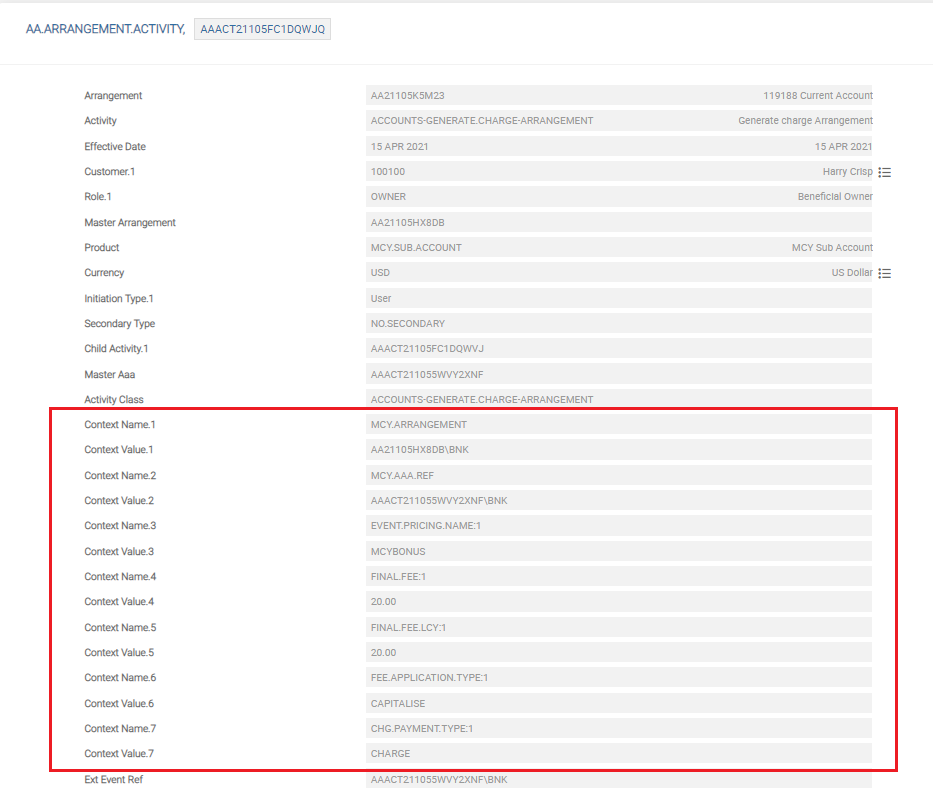Click the list icon next to Harry Crisp
The height and width of the screenshot is (788, 933).
coord(884,172)
